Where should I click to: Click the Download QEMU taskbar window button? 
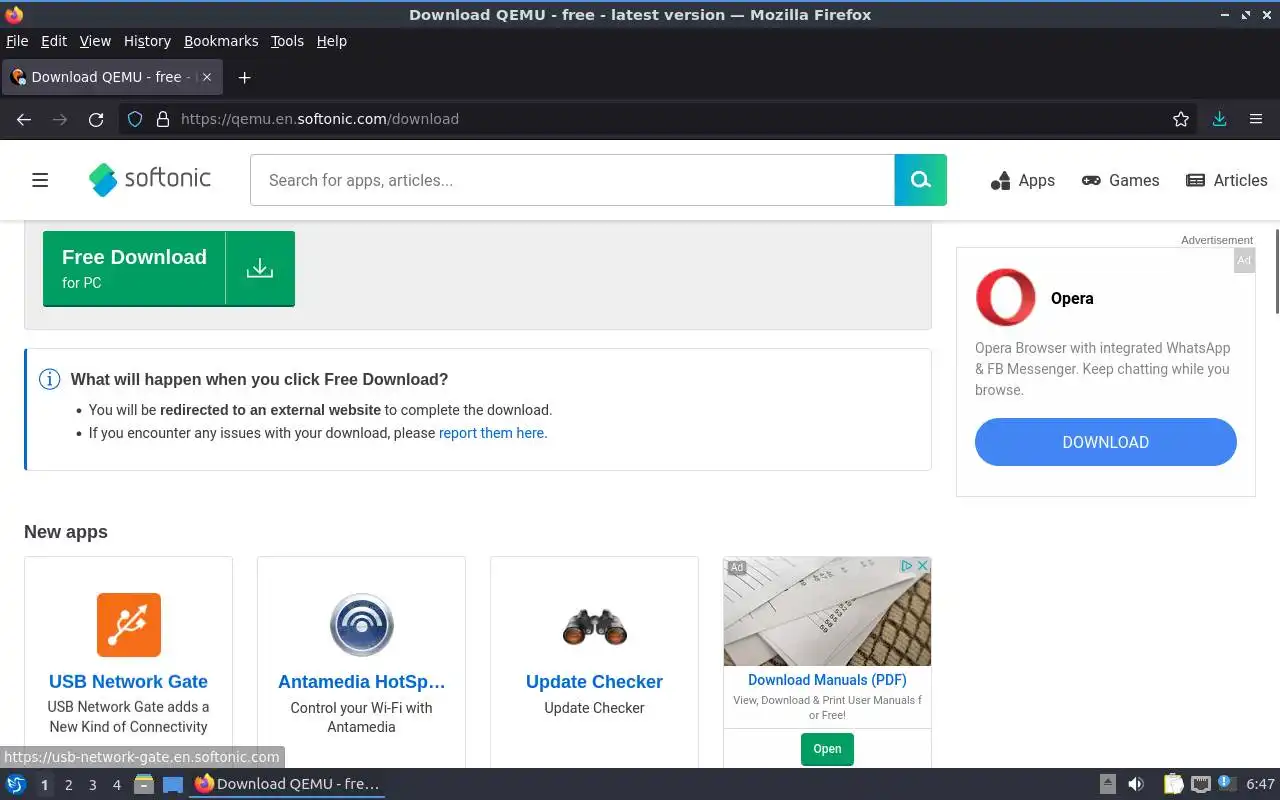(288, 784)
